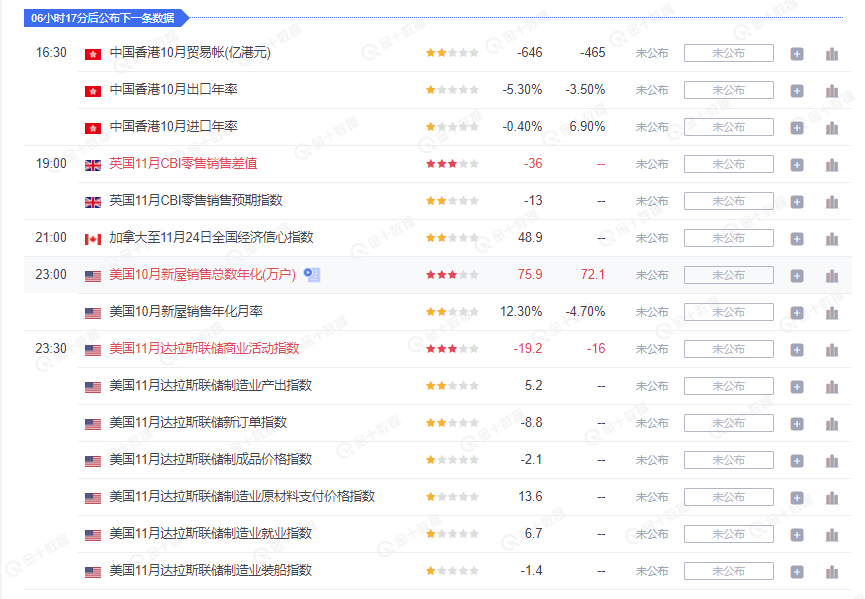Open chart icon for 达拉斯联储商业活动指数 row

pos(832,350)
